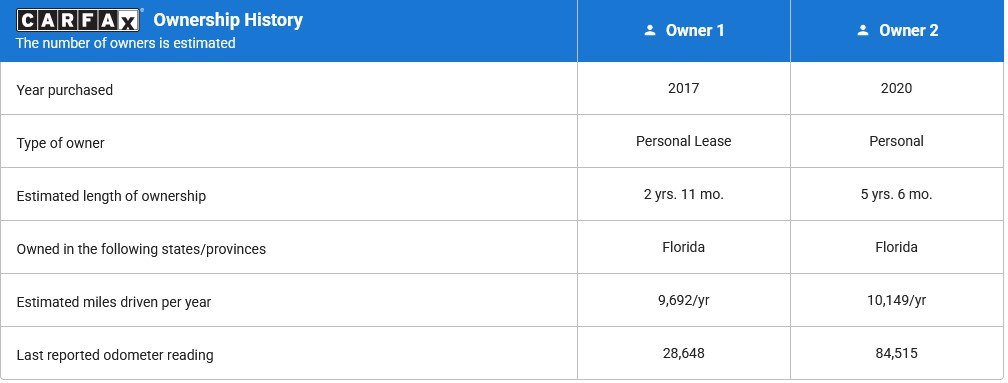The width and height of the screenshot is (1008, 383).
Task: Click the CARFAX logo
Action: point(78,20)
